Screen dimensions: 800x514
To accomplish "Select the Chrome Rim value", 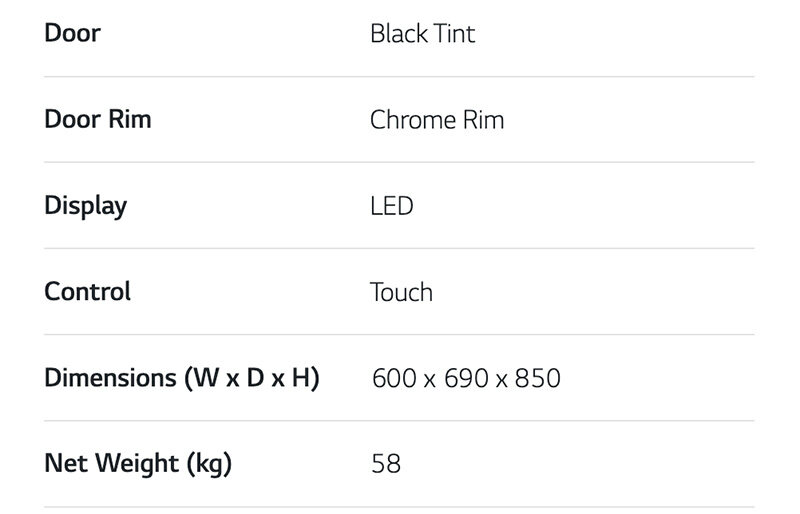I will pos(437,120).
